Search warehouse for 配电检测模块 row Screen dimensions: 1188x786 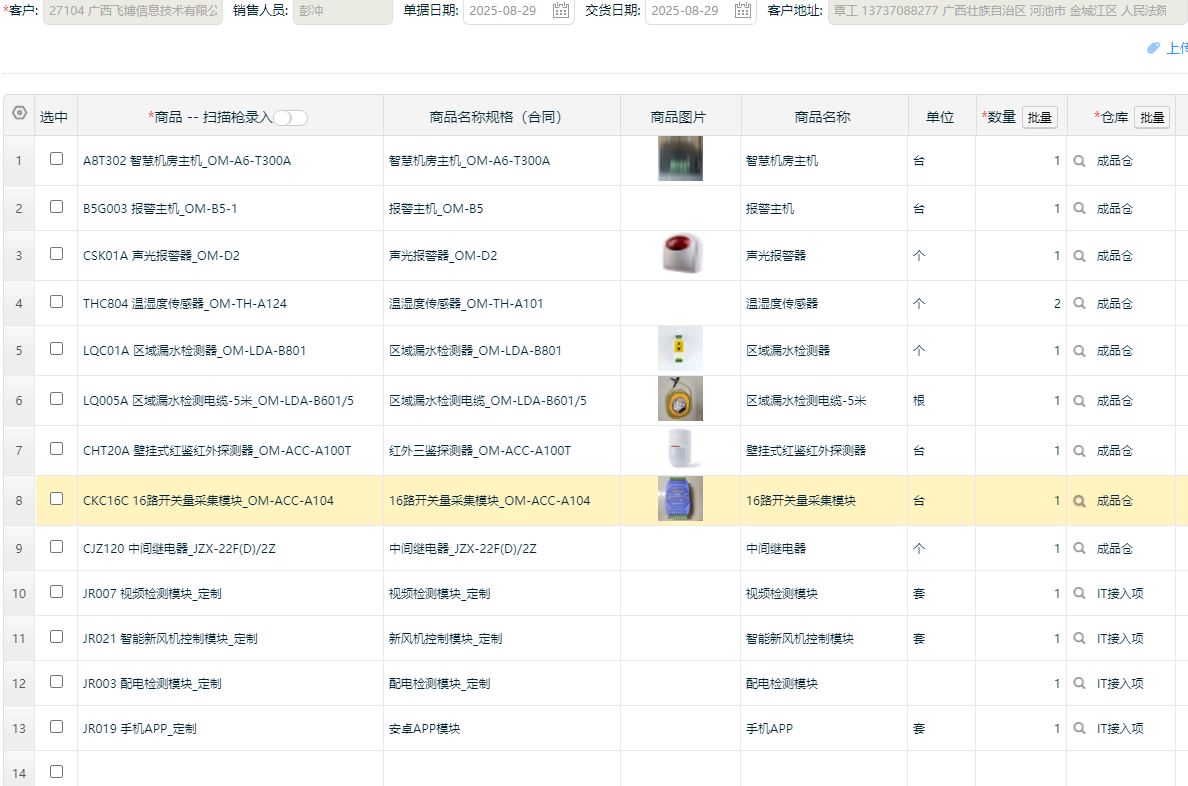tap(1080, 683)
